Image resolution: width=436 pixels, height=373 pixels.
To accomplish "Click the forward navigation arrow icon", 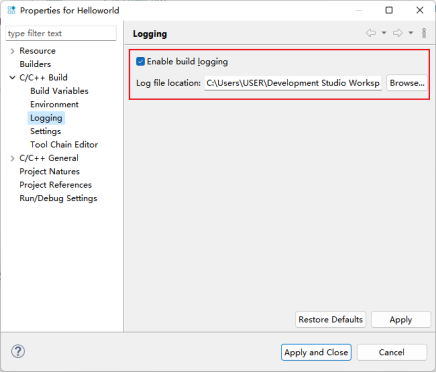I will coord(397,33).
